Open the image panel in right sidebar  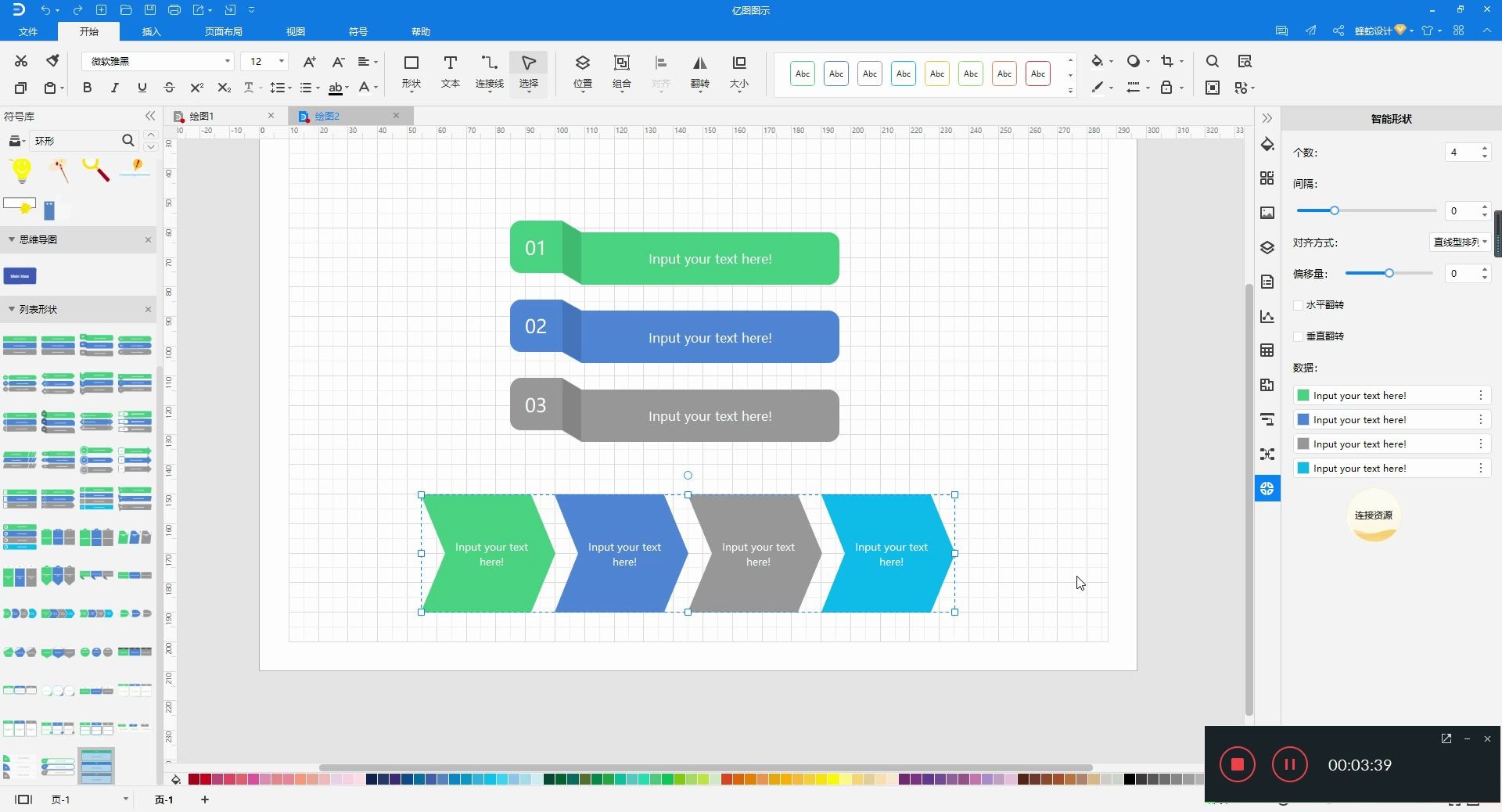coord(1267,213)
